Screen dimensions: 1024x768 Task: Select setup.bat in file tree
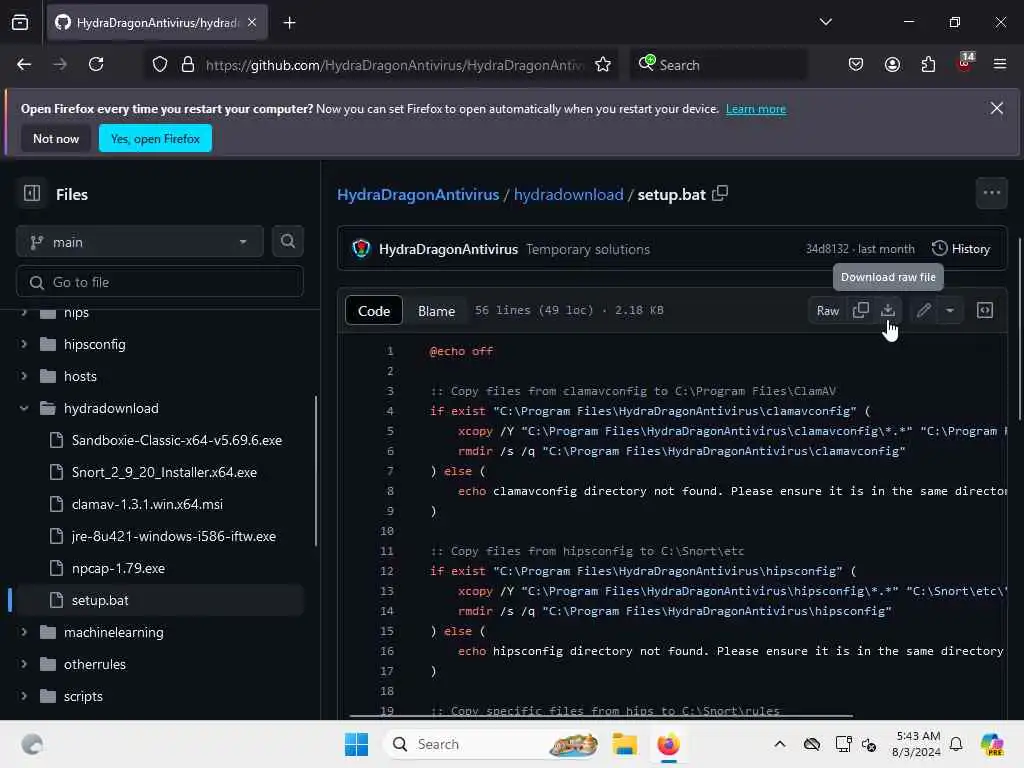[x=160, y=600]
